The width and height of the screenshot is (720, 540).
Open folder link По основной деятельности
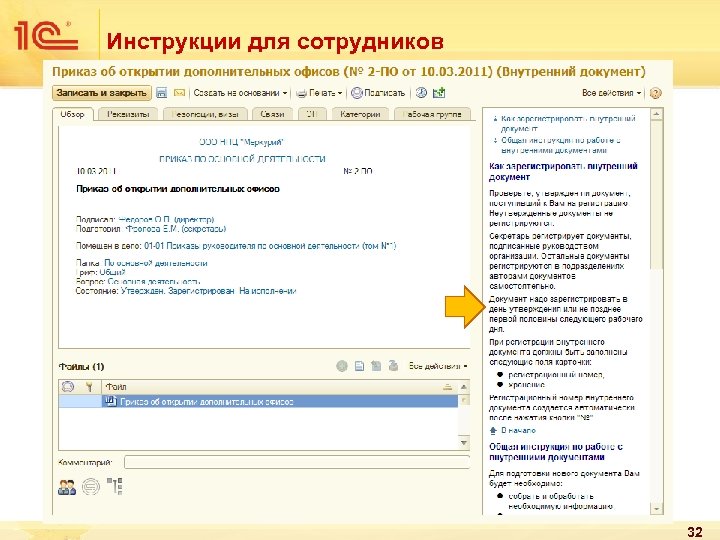tap(156, 263)
